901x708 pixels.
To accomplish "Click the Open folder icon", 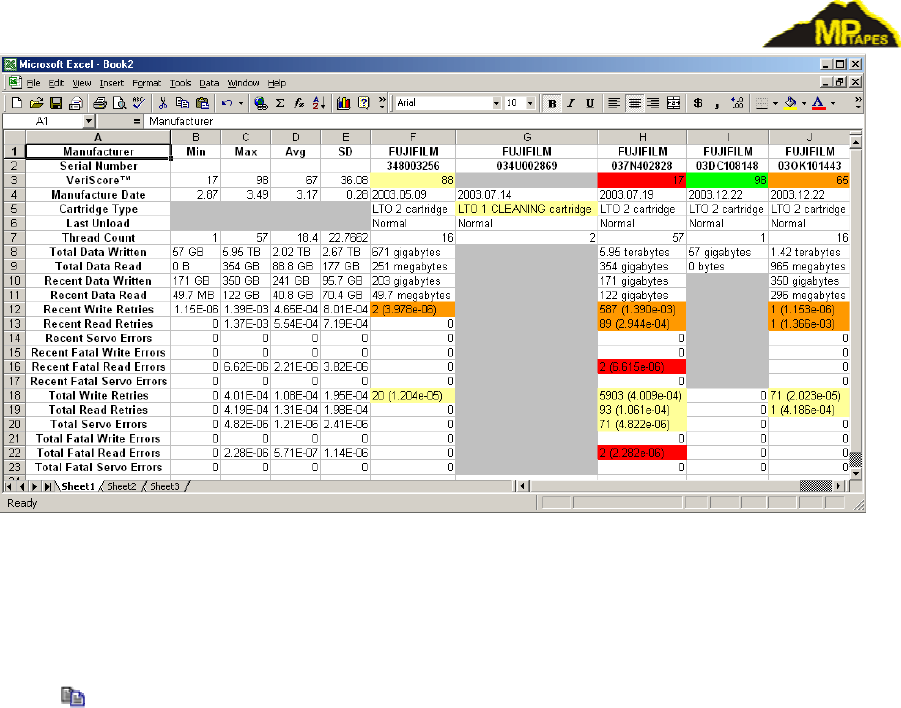I will click(36, 103).
